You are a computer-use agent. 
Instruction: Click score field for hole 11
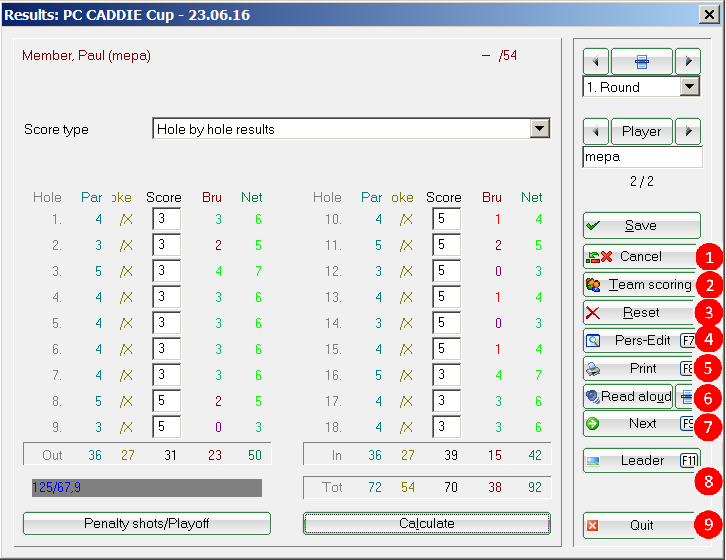pos(447,245)
